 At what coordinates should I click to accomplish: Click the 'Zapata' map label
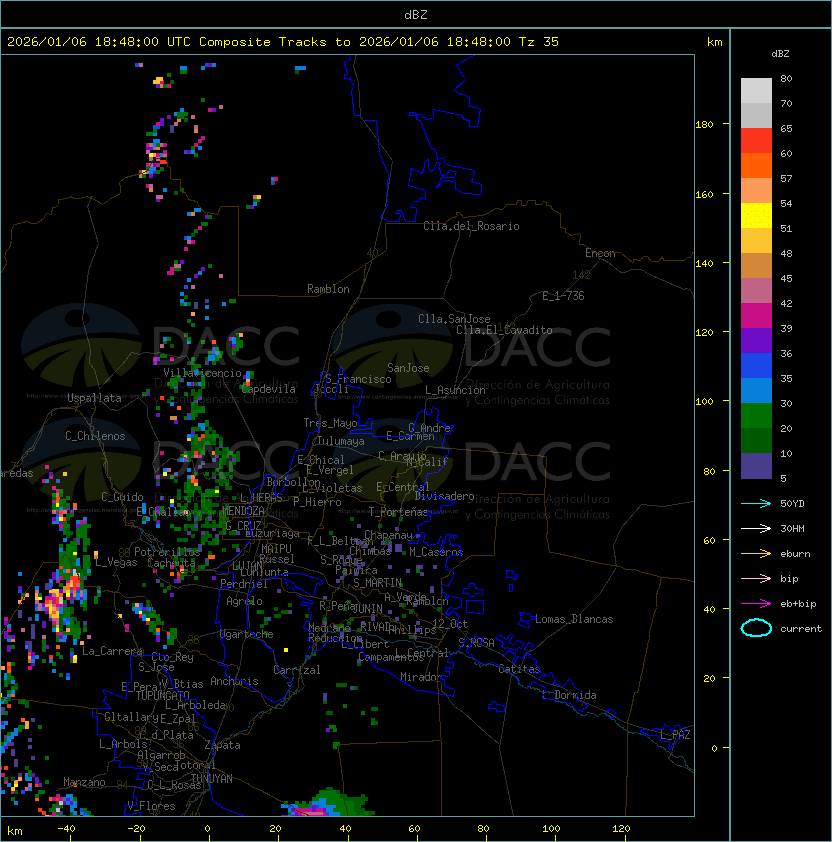[x=222, y=745]
